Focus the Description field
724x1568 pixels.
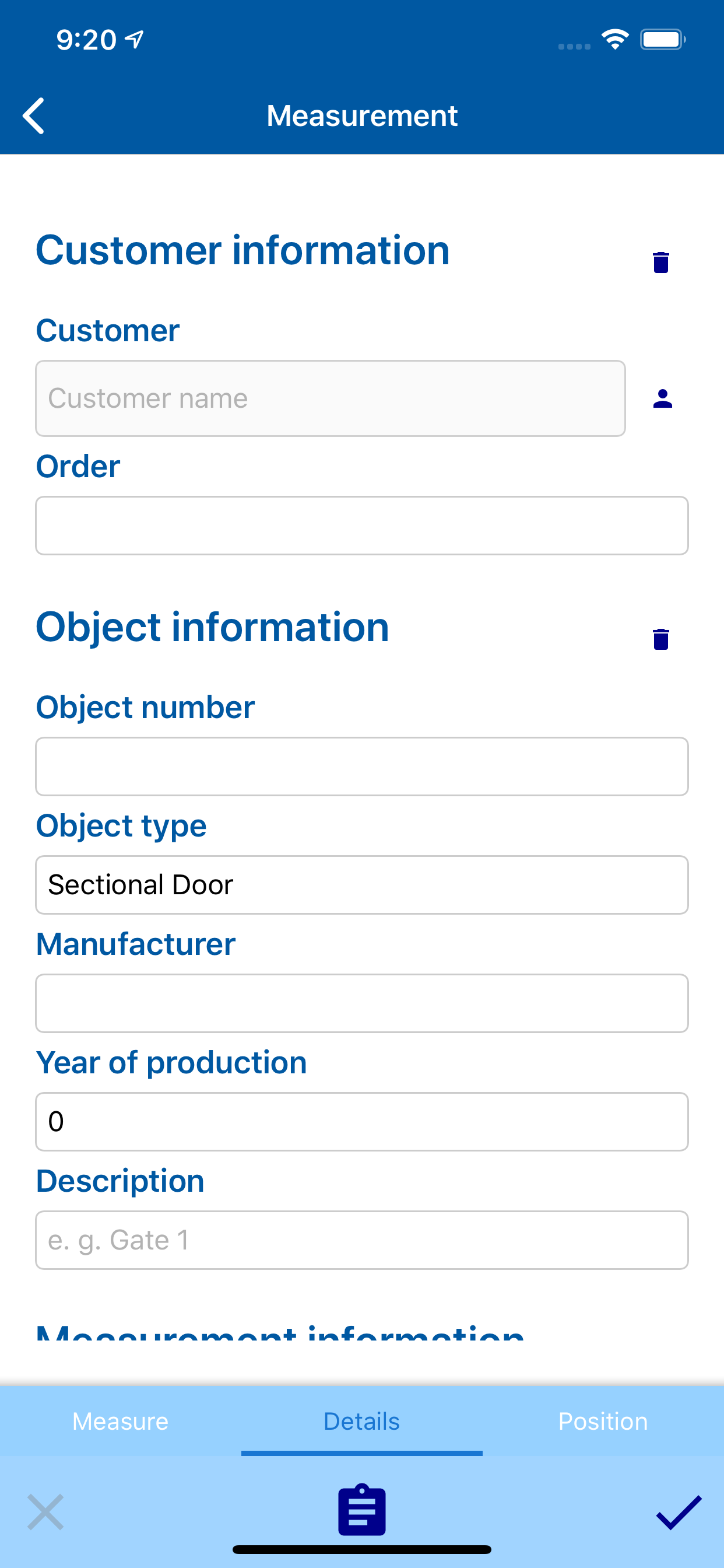point(362,1240)
